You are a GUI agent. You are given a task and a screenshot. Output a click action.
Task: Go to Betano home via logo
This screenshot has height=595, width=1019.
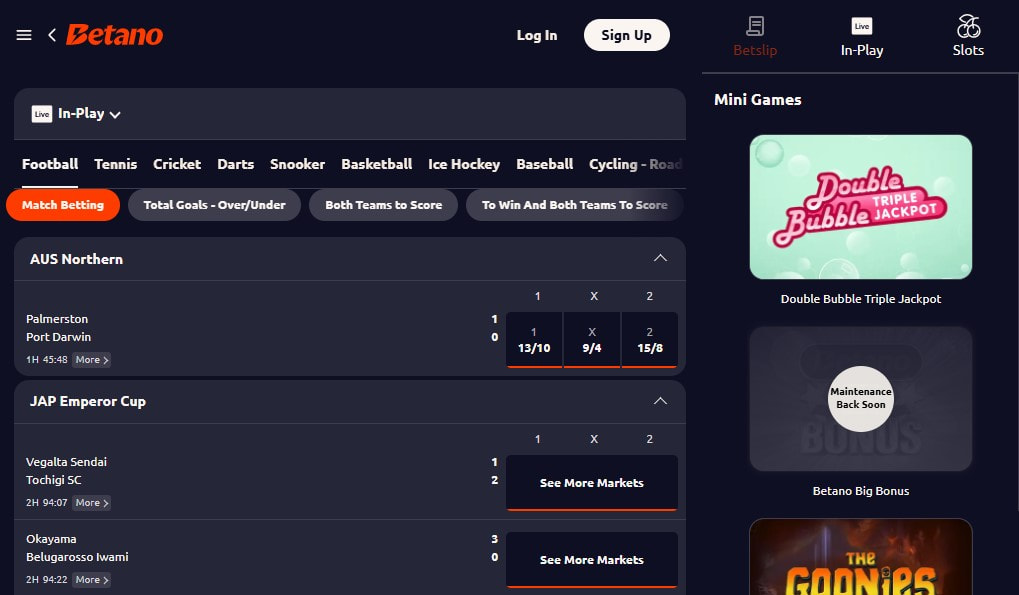click(x=114, y=35)
